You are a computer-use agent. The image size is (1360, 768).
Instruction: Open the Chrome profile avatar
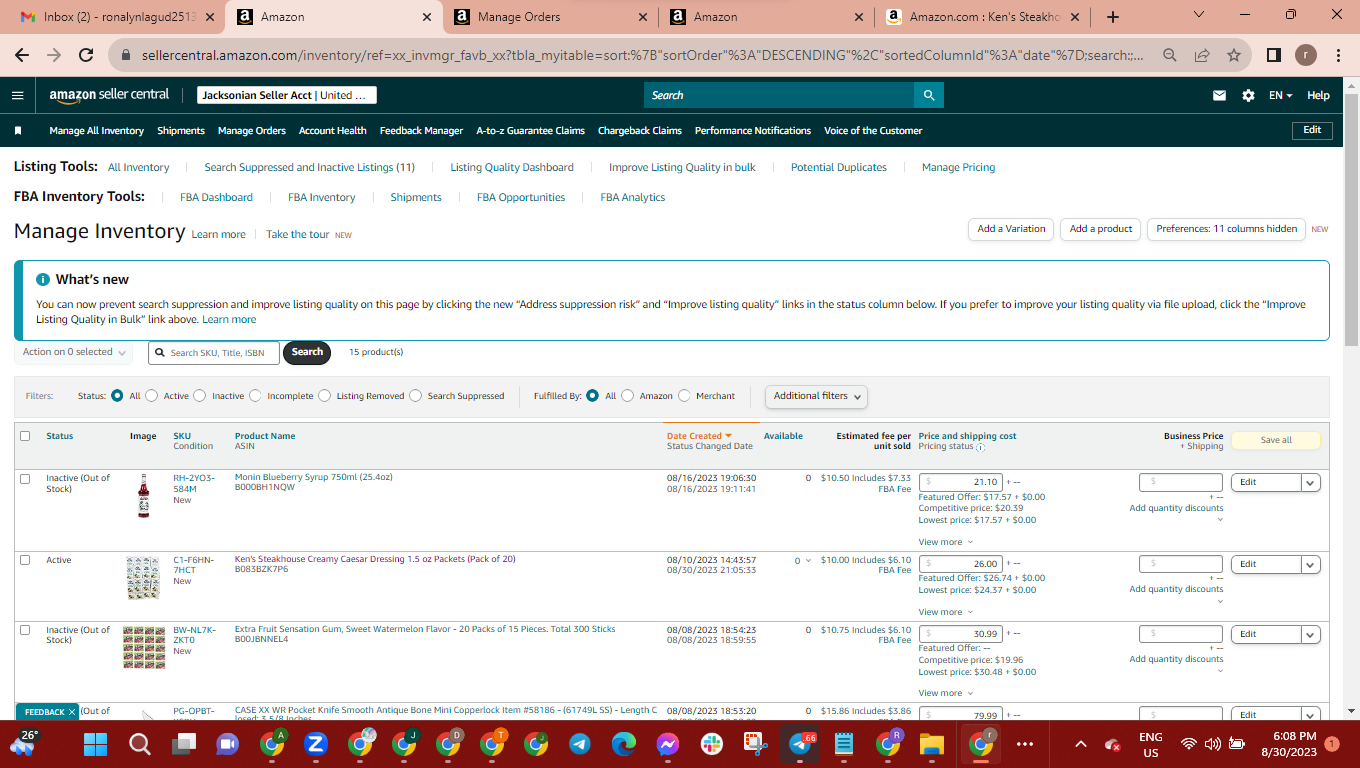1306,55
